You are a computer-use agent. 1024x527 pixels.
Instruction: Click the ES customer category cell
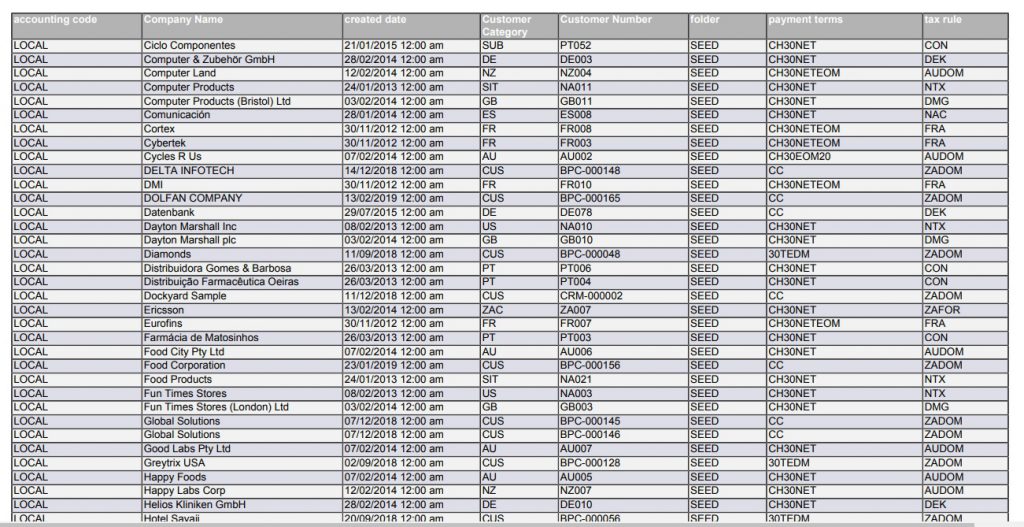tap(519, 115)
